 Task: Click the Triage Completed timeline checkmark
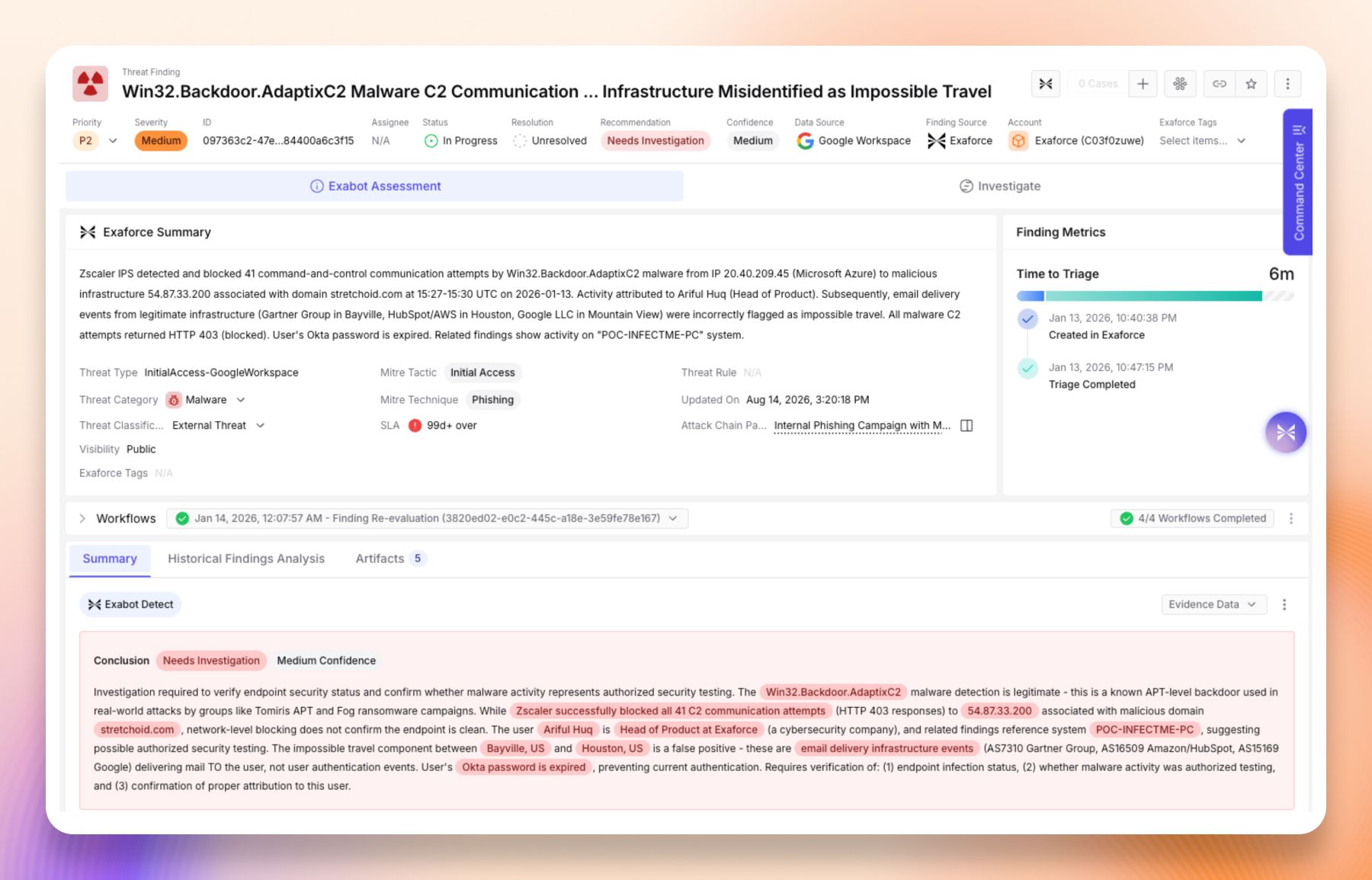coord(1027,369)
